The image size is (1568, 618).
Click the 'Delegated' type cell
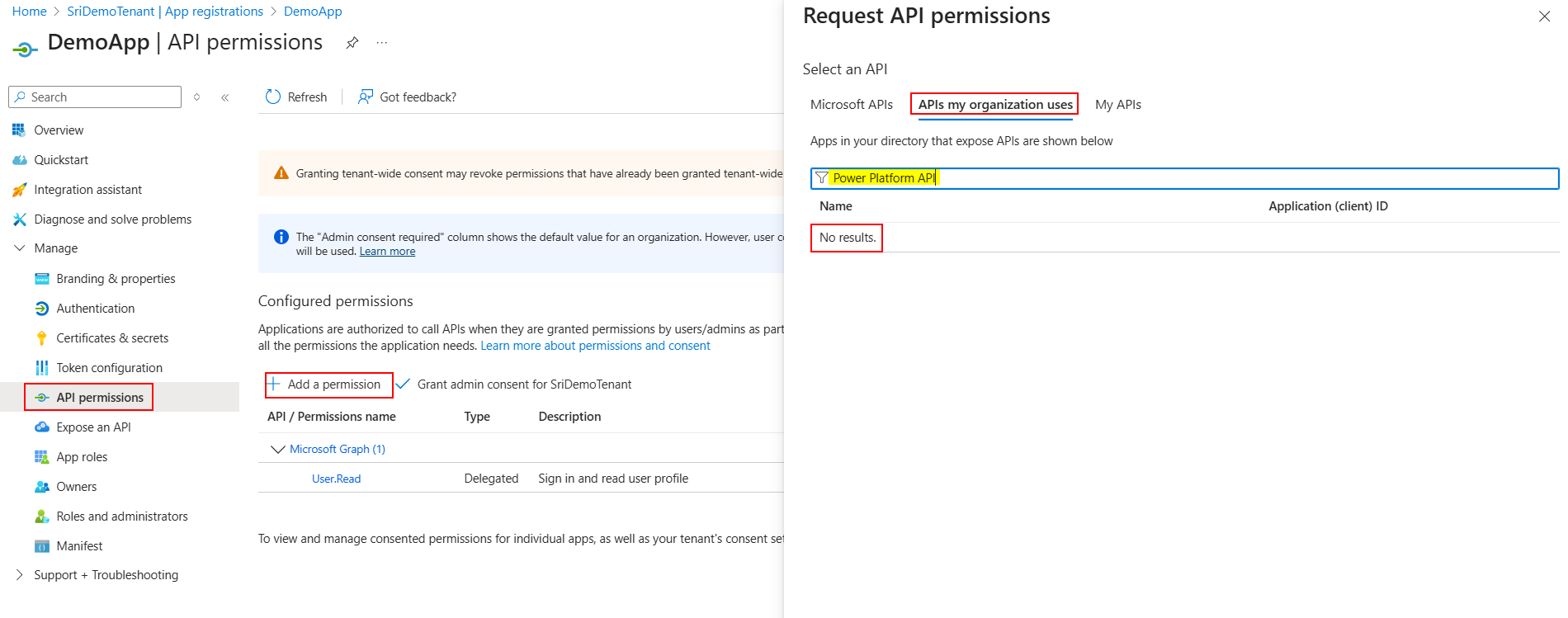click(491, 479)
